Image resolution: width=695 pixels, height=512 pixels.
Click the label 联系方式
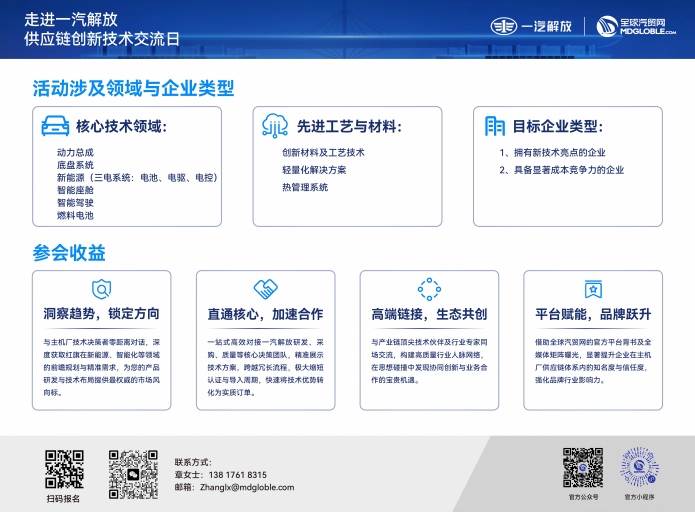pyautogui.click(x=193, y=462)
